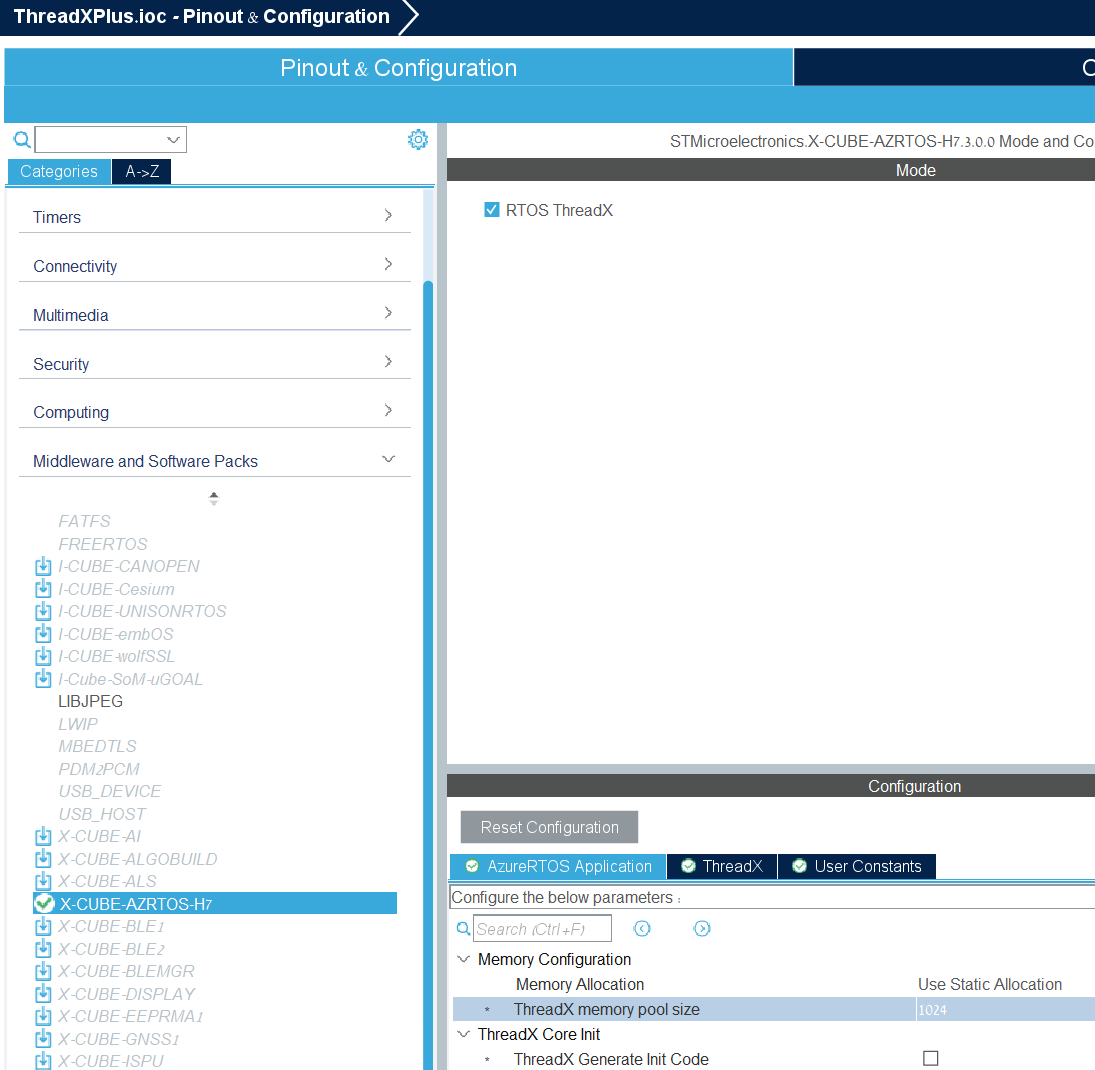Open the search combo box dropdown arrow
This screenshot has height=1070, width=1095.
point(175,139)
